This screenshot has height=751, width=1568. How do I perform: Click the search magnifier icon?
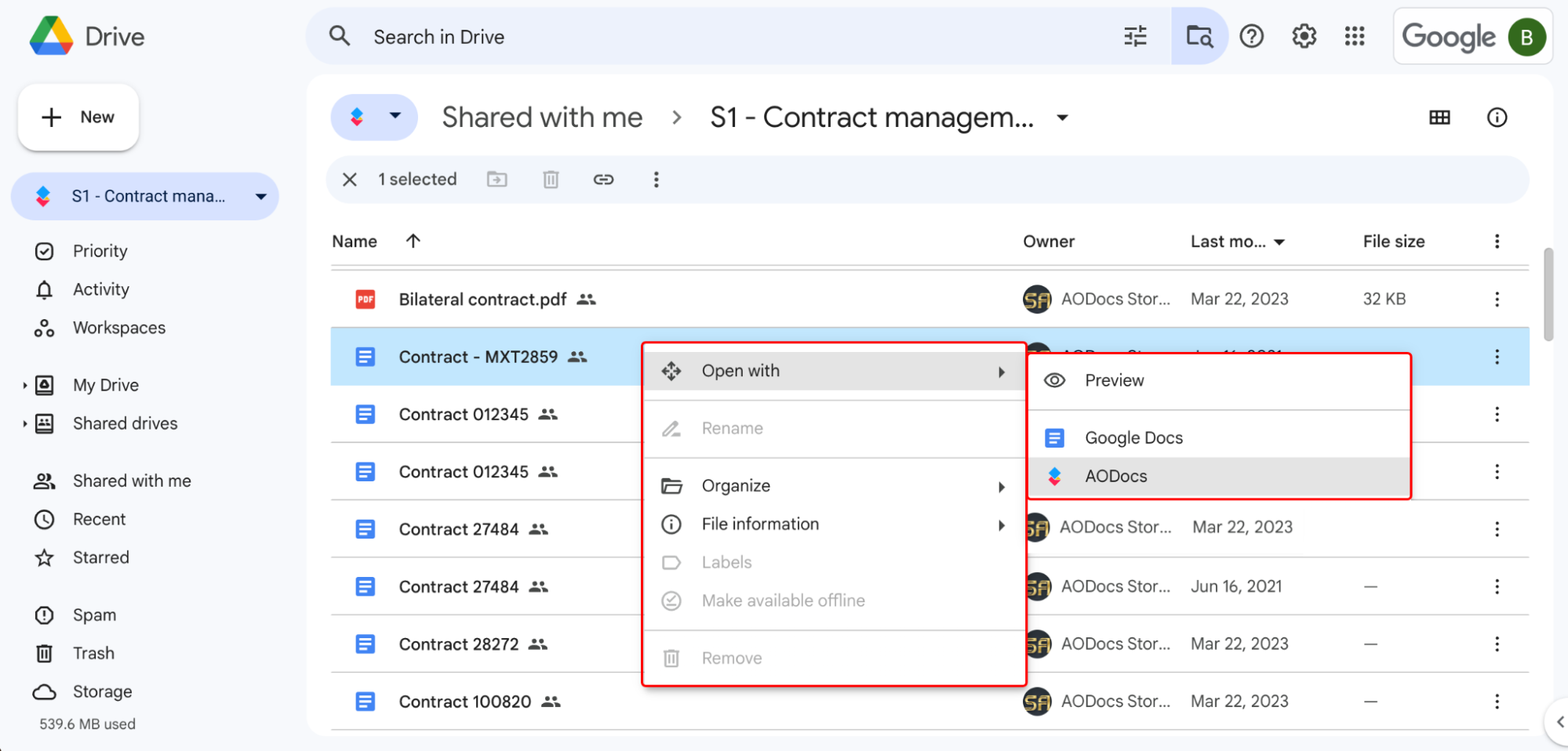(340, 36)
